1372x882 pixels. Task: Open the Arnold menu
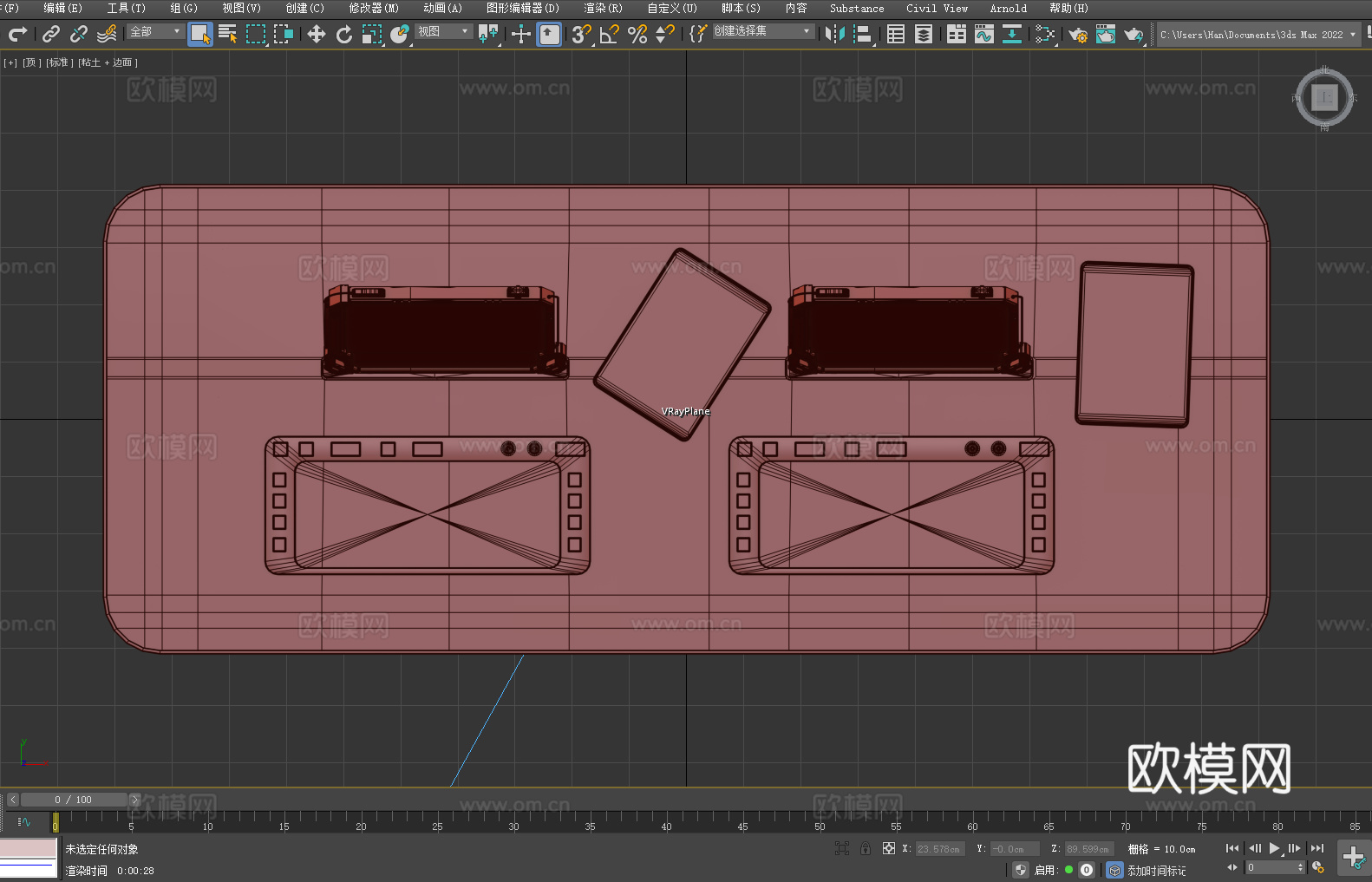point(1009,8)
